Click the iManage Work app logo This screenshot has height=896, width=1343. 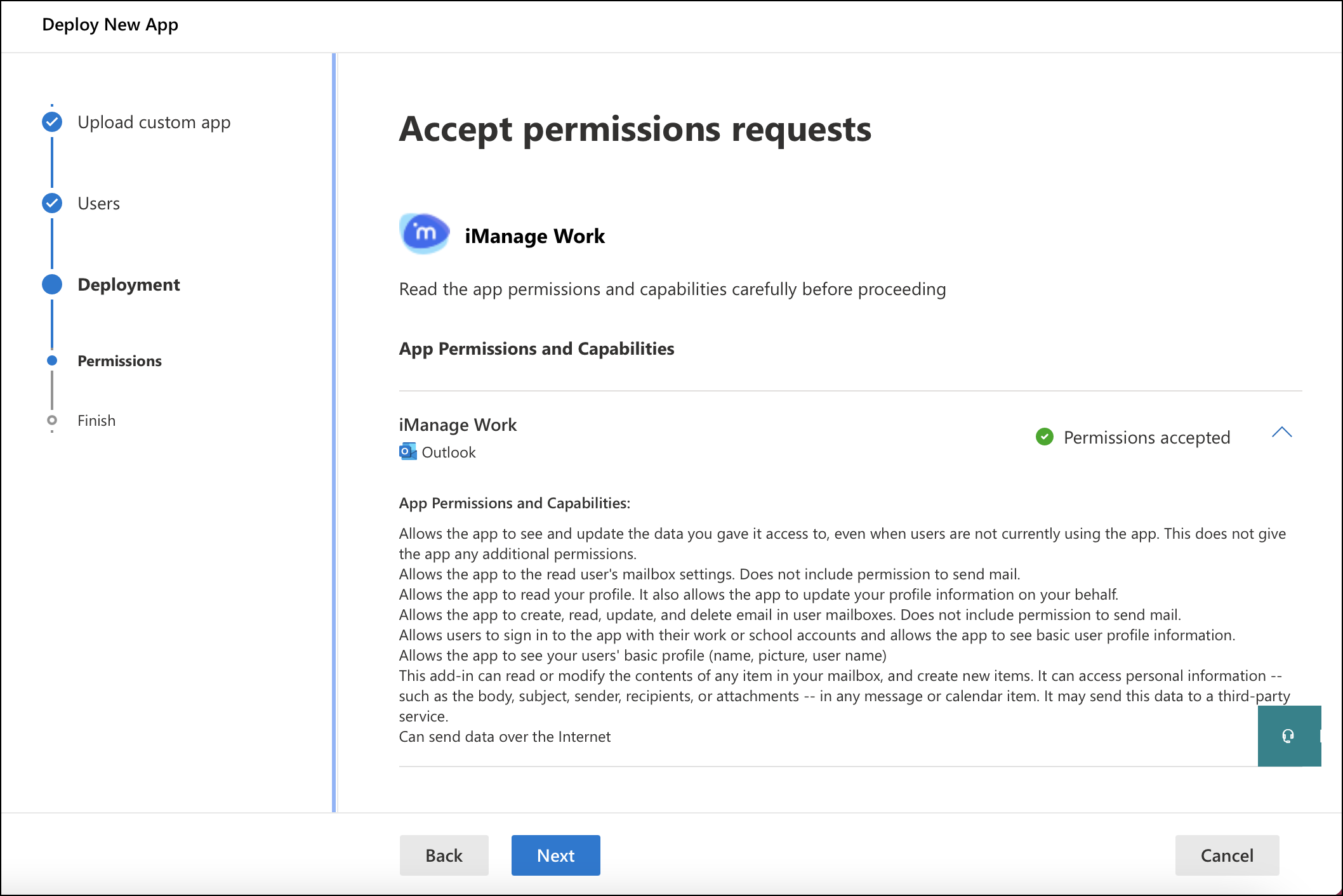click(424, 234)
